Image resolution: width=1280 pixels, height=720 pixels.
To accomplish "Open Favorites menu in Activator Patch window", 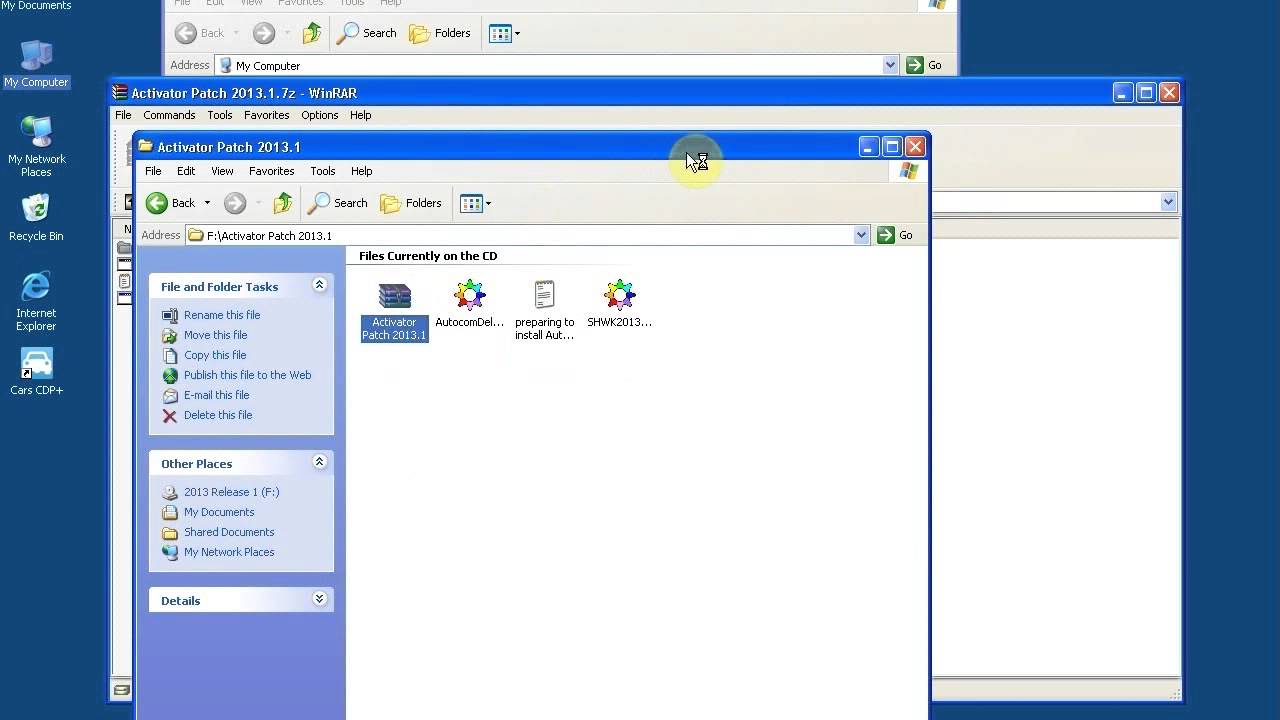I will point(271,171).
